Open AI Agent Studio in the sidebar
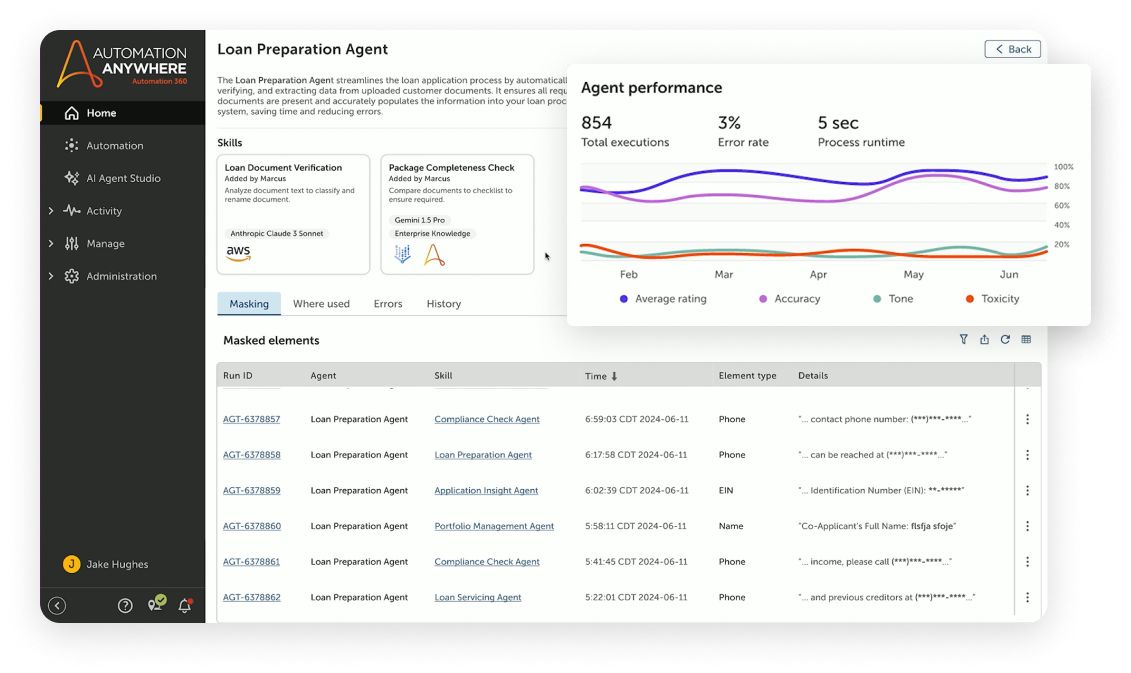This screenshot has width=1131, height=673. (122, 178)
